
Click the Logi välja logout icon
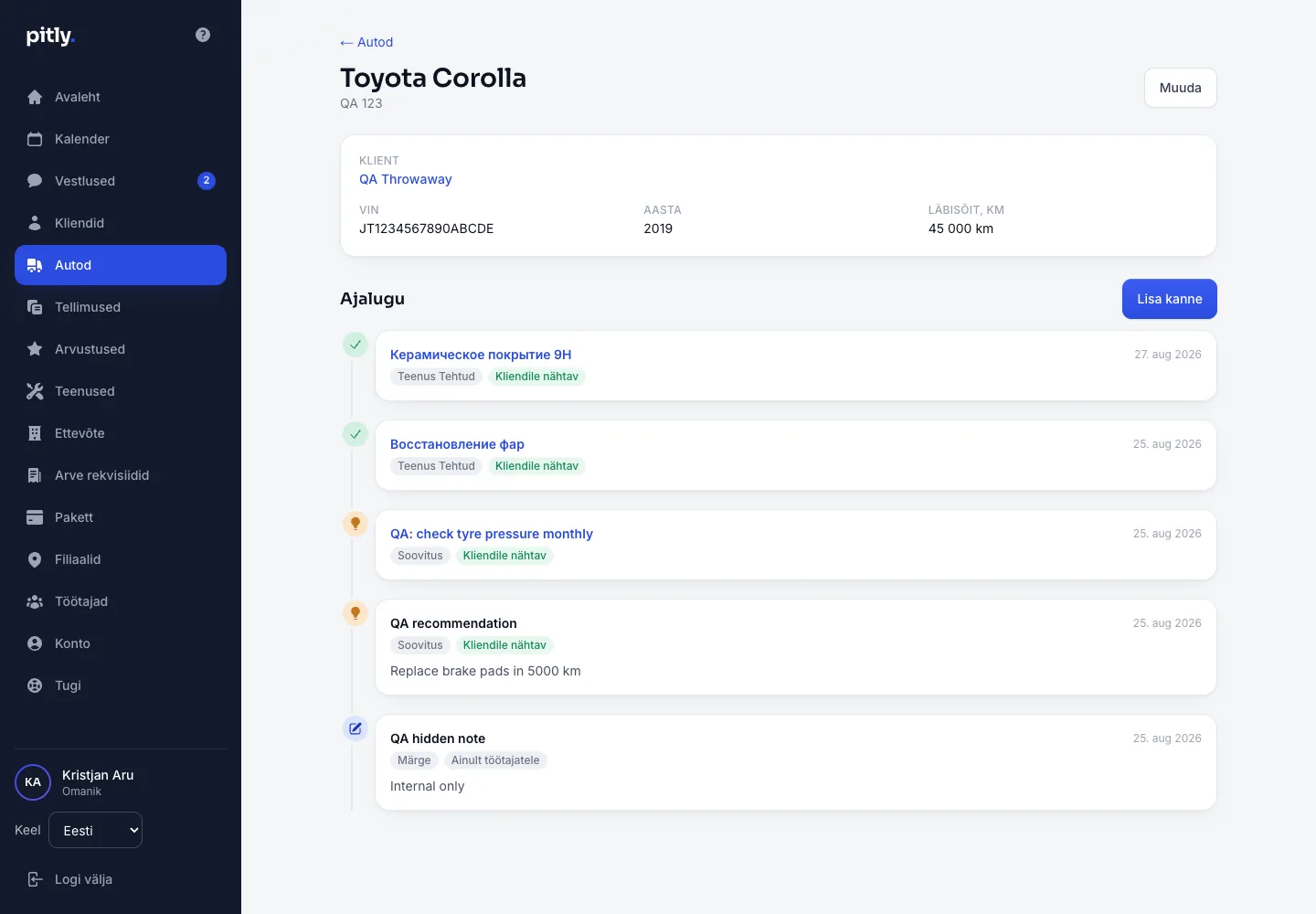35,879
